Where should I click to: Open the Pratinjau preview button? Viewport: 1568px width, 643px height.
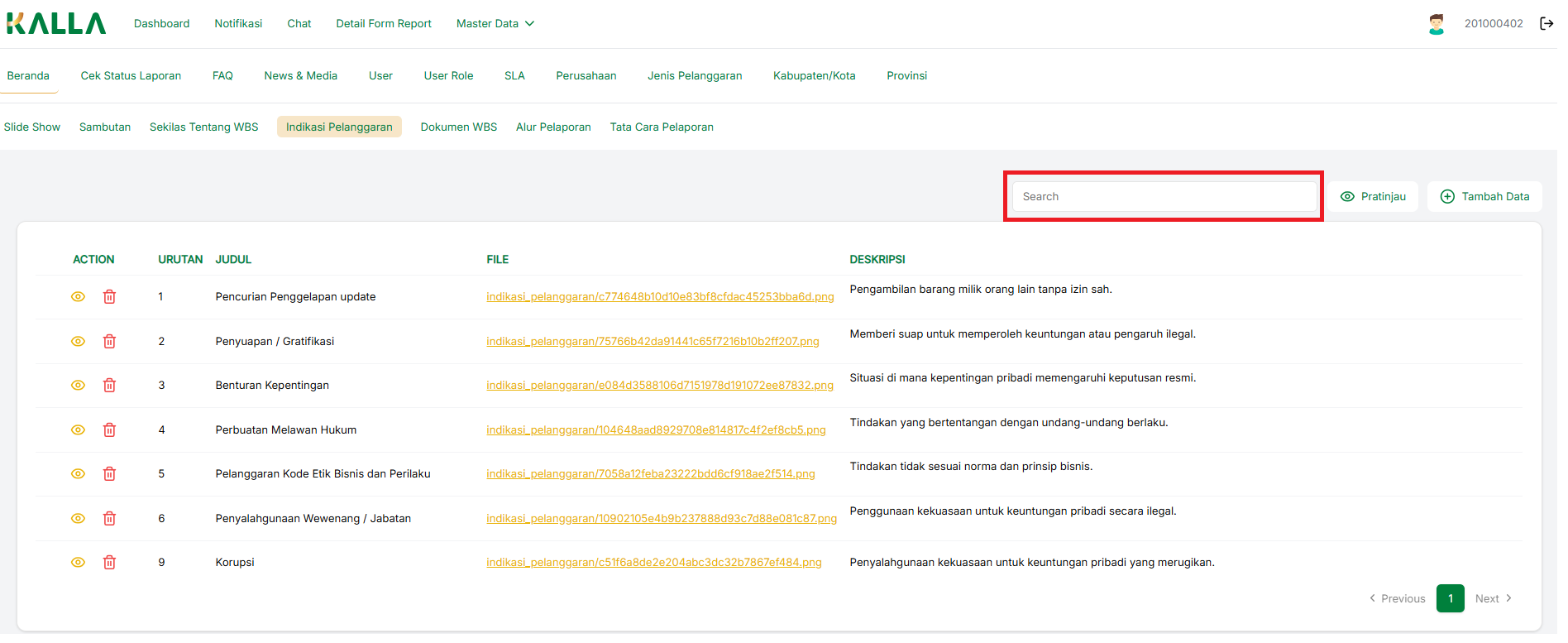(1373, 197)
